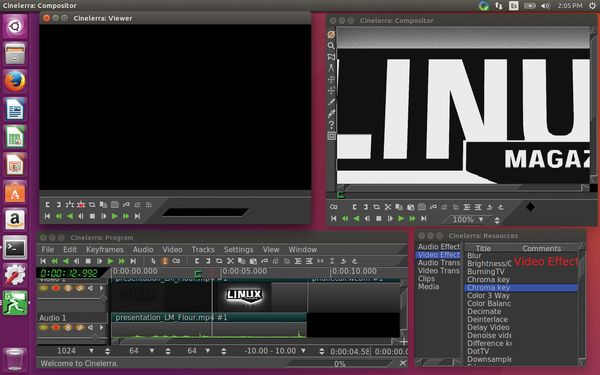
Task: Jump to the end in the Compositor
Action: tap(423, 218)
